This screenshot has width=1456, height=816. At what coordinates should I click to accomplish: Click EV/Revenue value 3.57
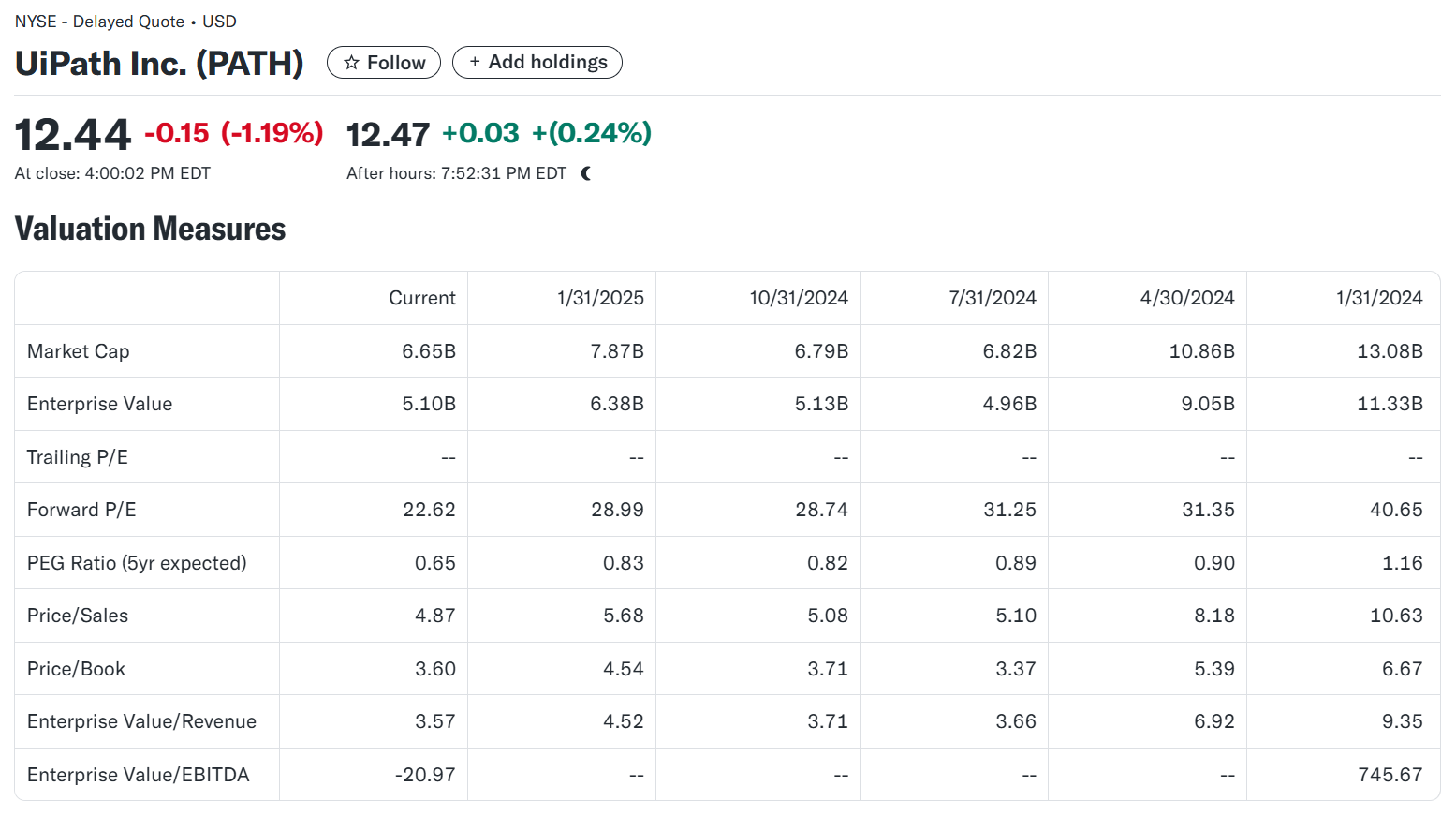[435, 721]
